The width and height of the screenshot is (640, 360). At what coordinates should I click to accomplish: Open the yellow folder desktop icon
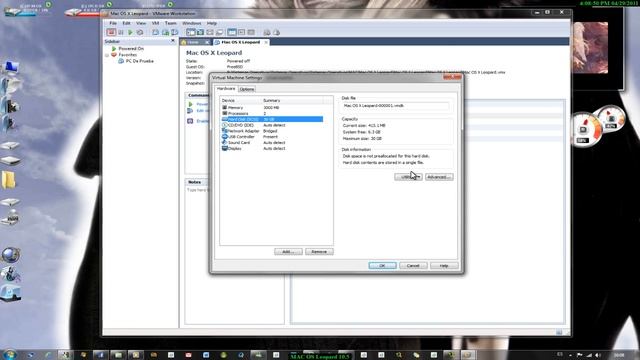point(9,180)
